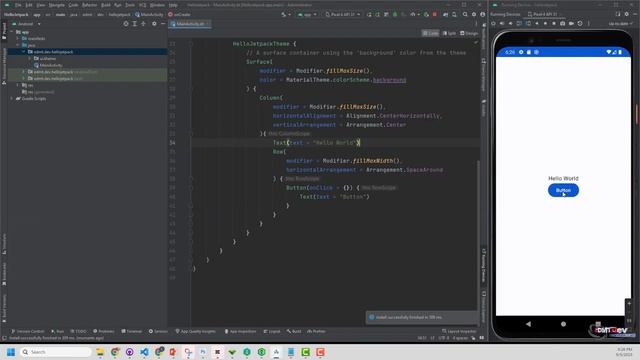Open the Run tool window
Viewport: 640px width, 360px height.
point(58,331)
